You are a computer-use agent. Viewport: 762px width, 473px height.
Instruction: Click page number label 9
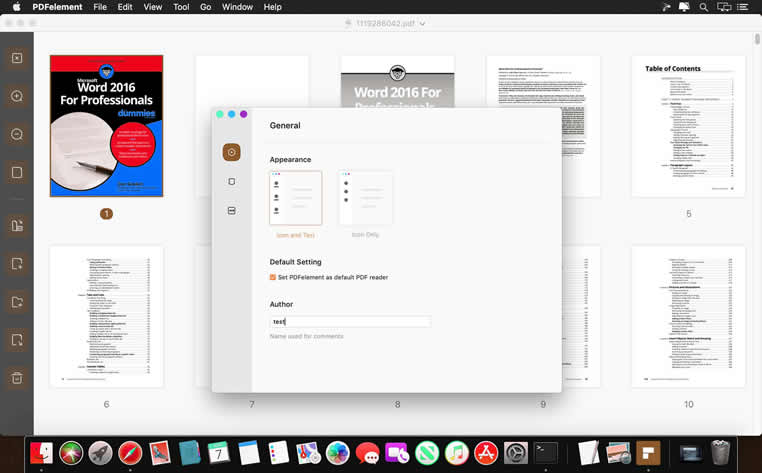click(x=543, y=404)
